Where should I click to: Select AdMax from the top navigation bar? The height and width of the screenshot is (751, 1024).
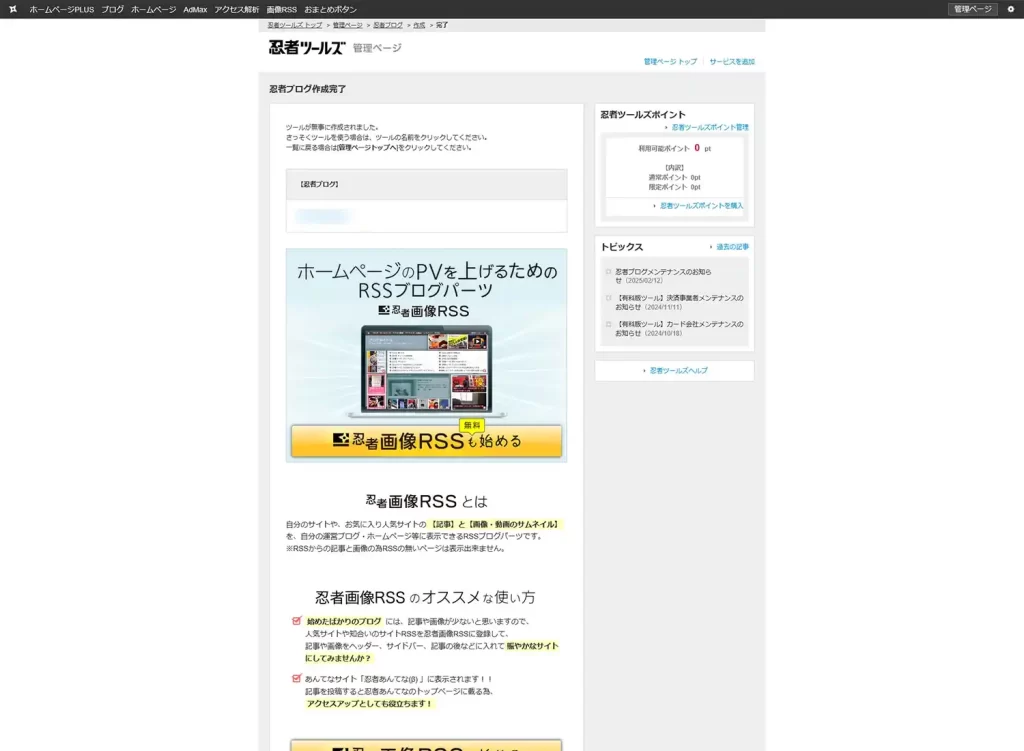click(195, 9)
